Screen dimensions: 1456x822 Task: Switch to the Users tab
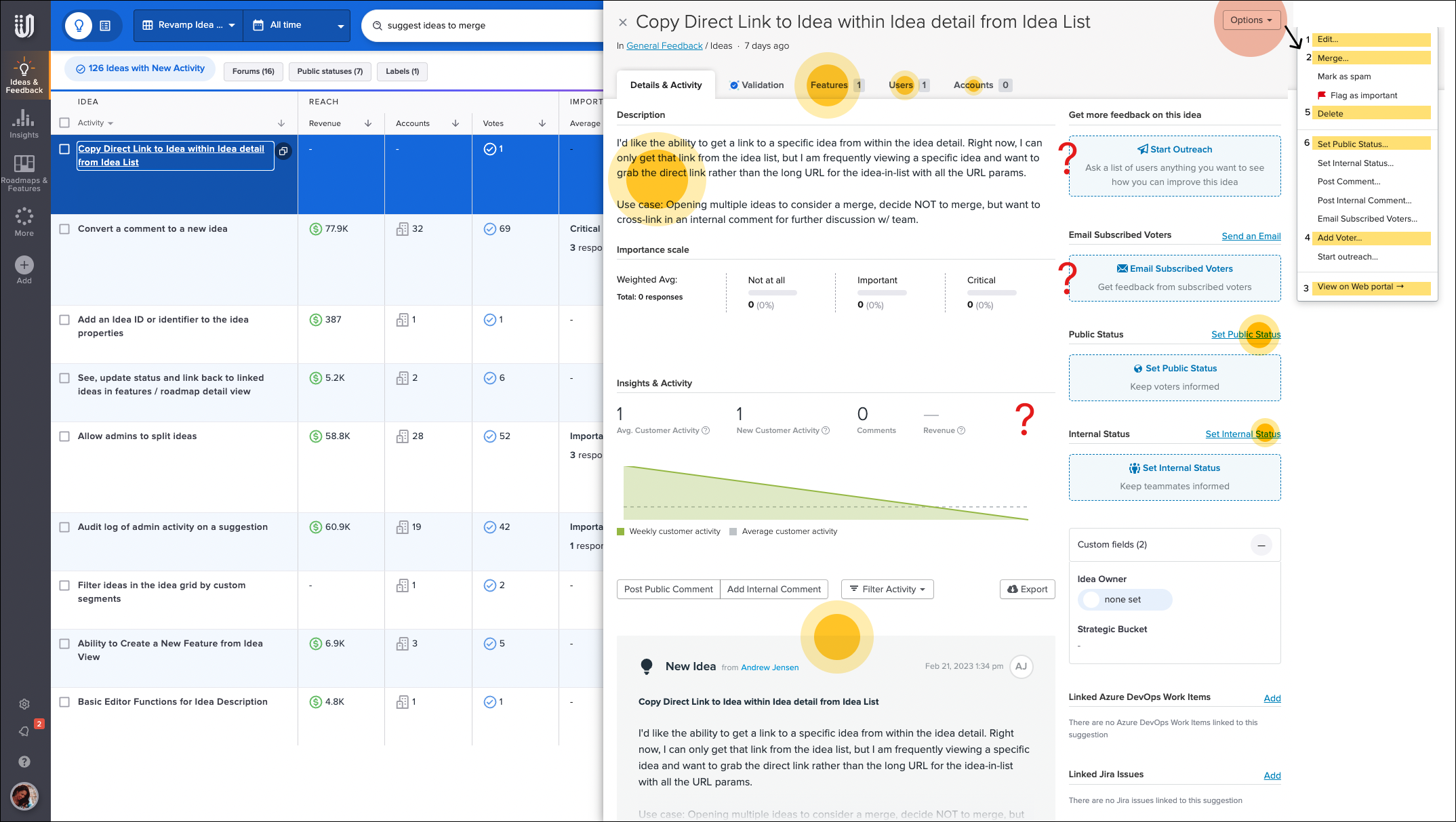(908, 85)
